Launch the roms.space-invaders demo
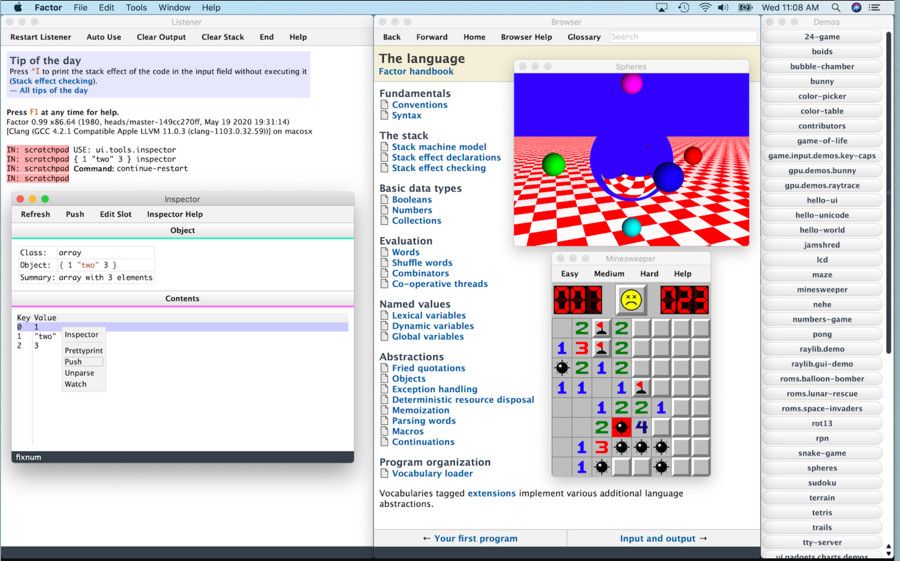 pyautogui.click(x=822, y=409)
